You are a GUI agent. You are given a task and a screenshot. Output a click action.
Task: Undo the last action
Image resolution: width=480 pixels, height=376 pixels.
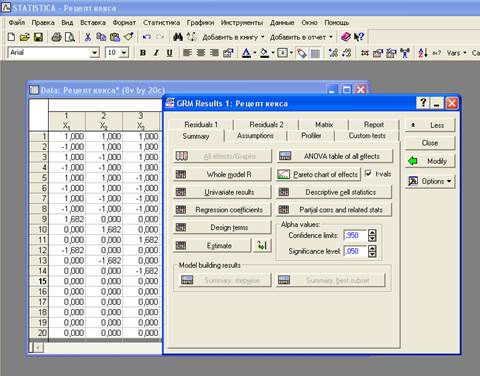(x=146, y=37)
